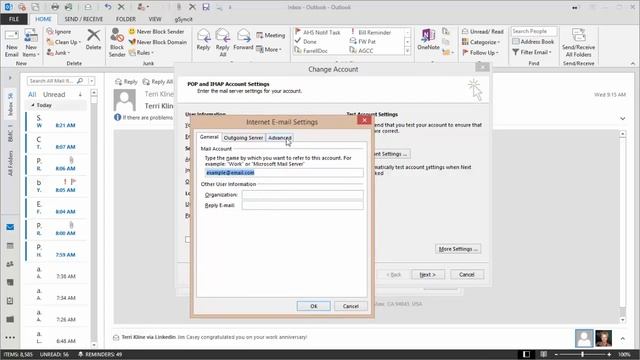Click the Delete ribbon icon
The image size is (640, 360).
(x=93, y=40)
